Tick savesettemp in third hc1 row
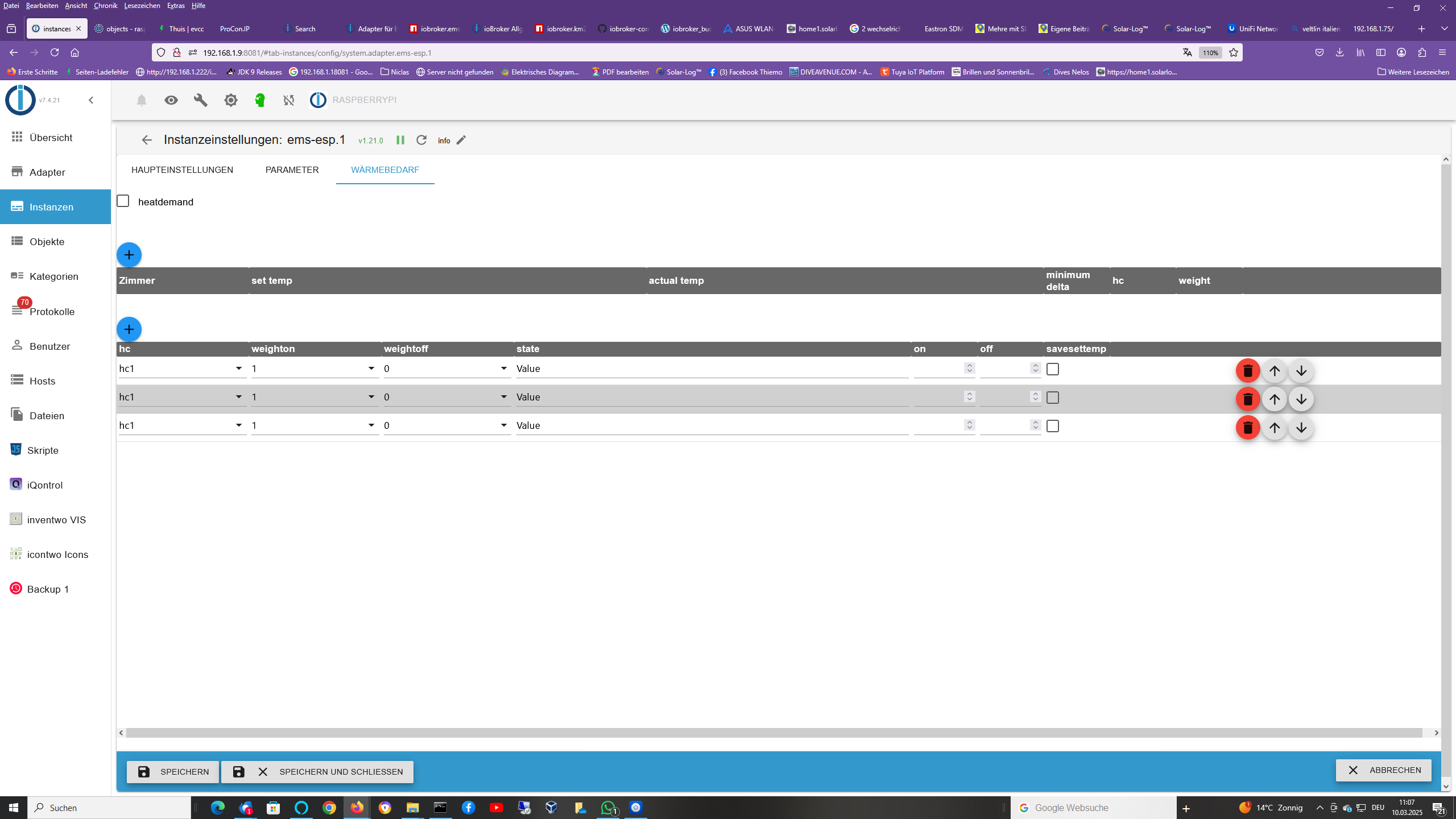The height and width of the screenshot is (819, 1456). point(1053,426)
